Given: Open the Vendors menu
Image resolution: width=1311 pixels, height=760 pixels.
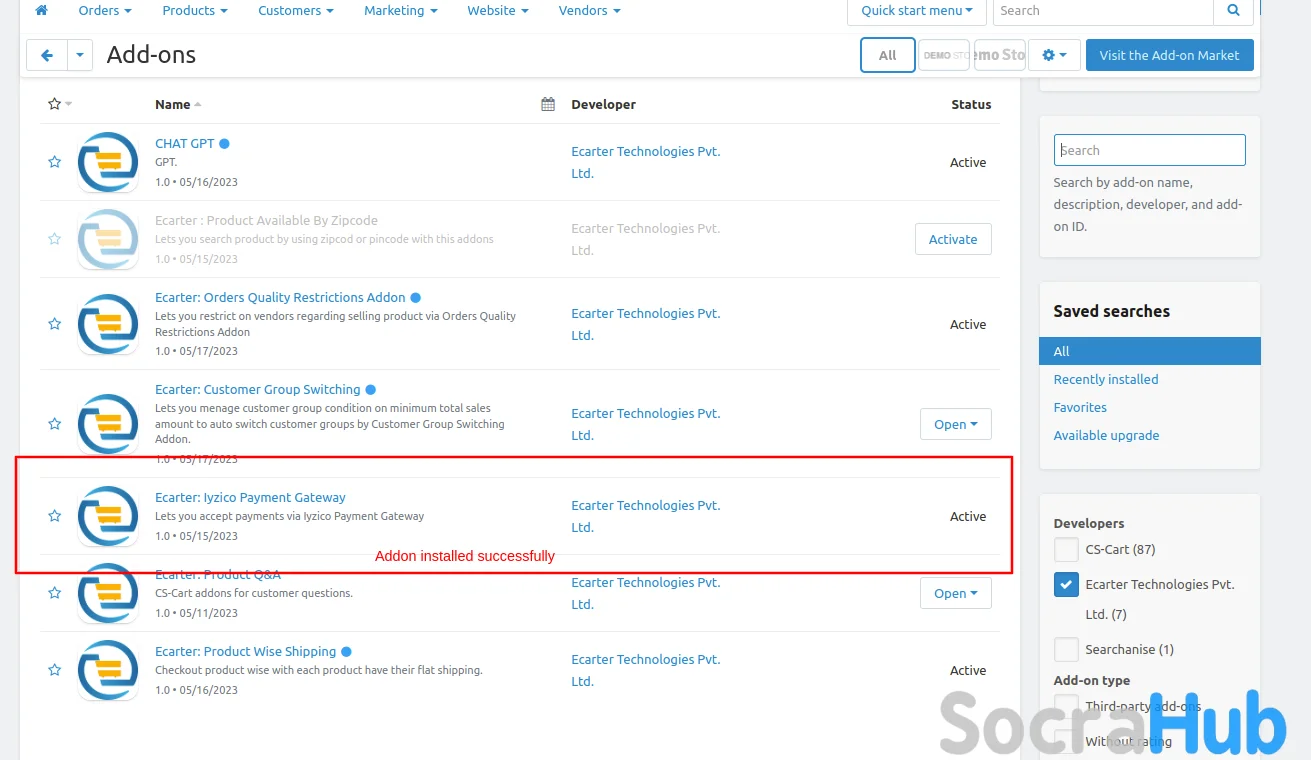Looking at the screenshot, I should pyautogui.click(x=589, y=11).
